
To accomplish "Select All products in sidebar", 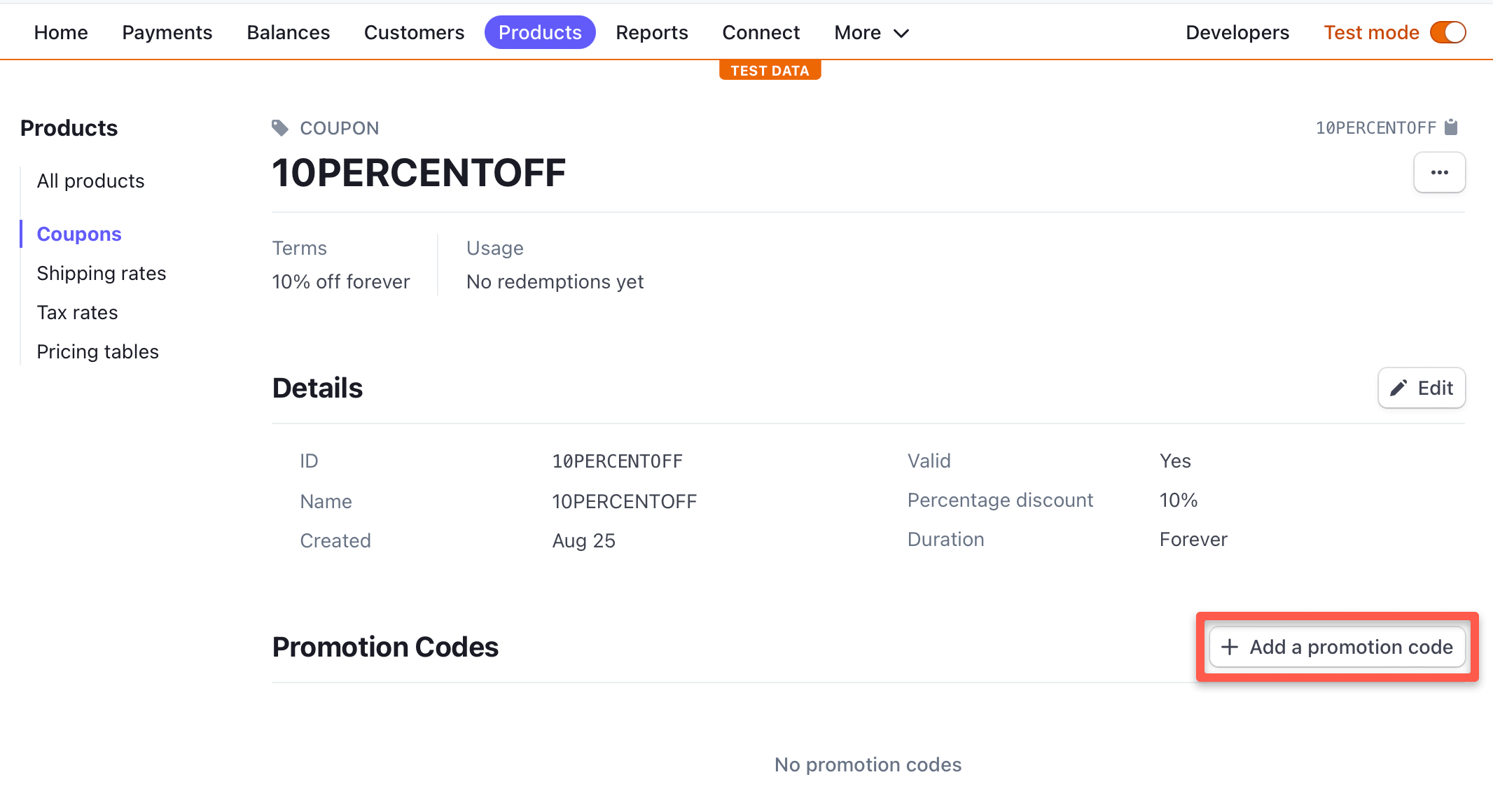I will [x=90, y=181].
